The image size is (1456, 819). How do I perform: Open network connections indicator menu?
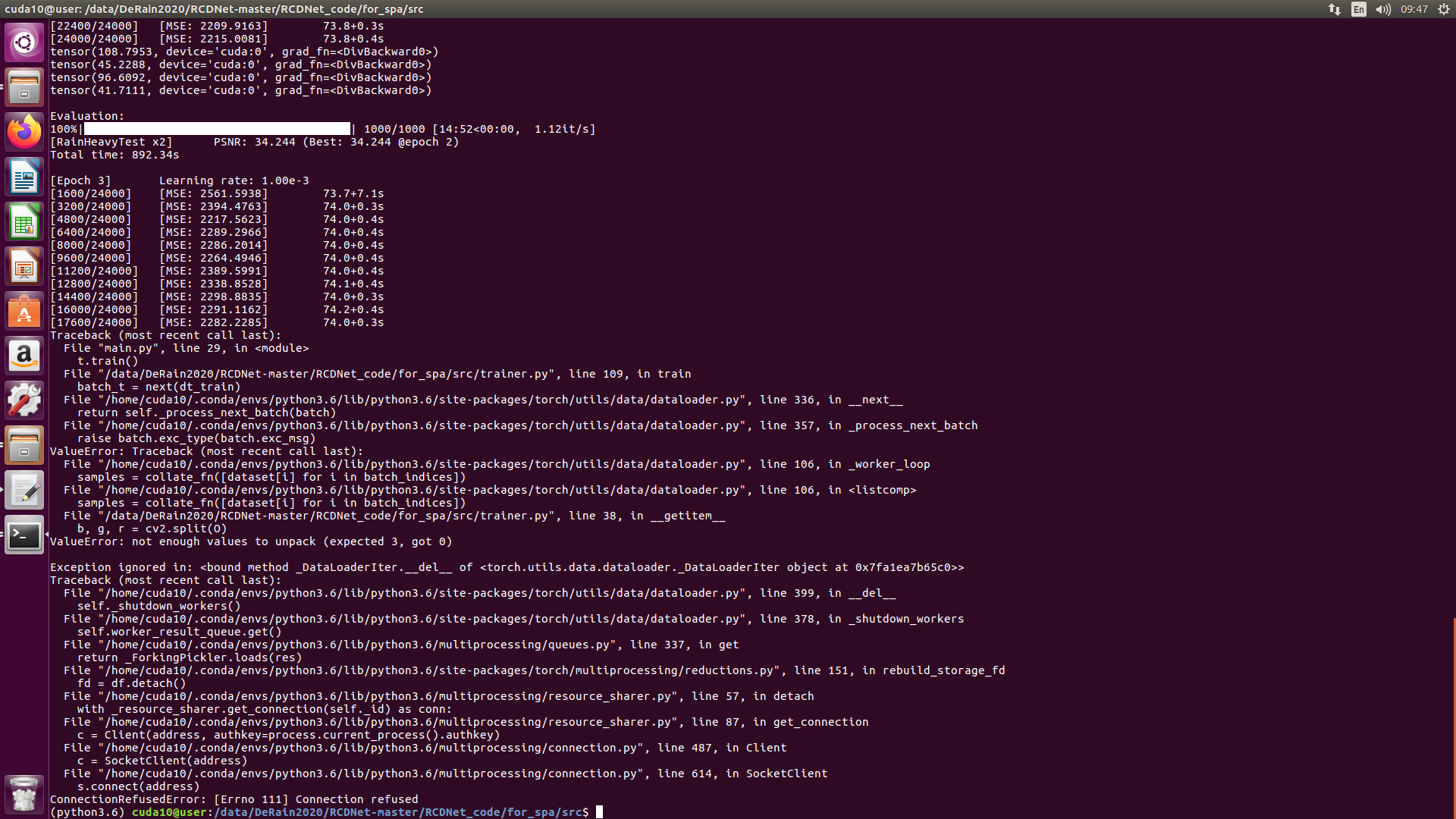click(x=1334, y=9)
